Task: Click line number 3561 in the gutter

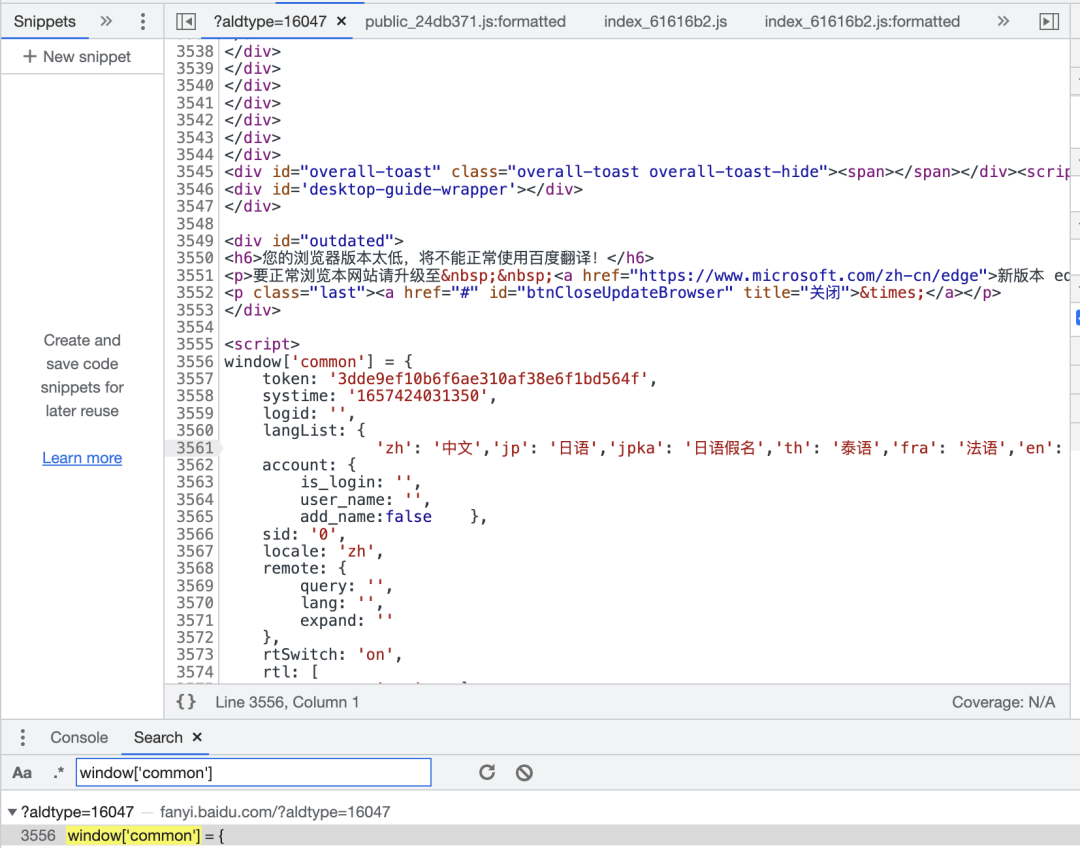Action: pyautogui.click(x=195, y=448)
